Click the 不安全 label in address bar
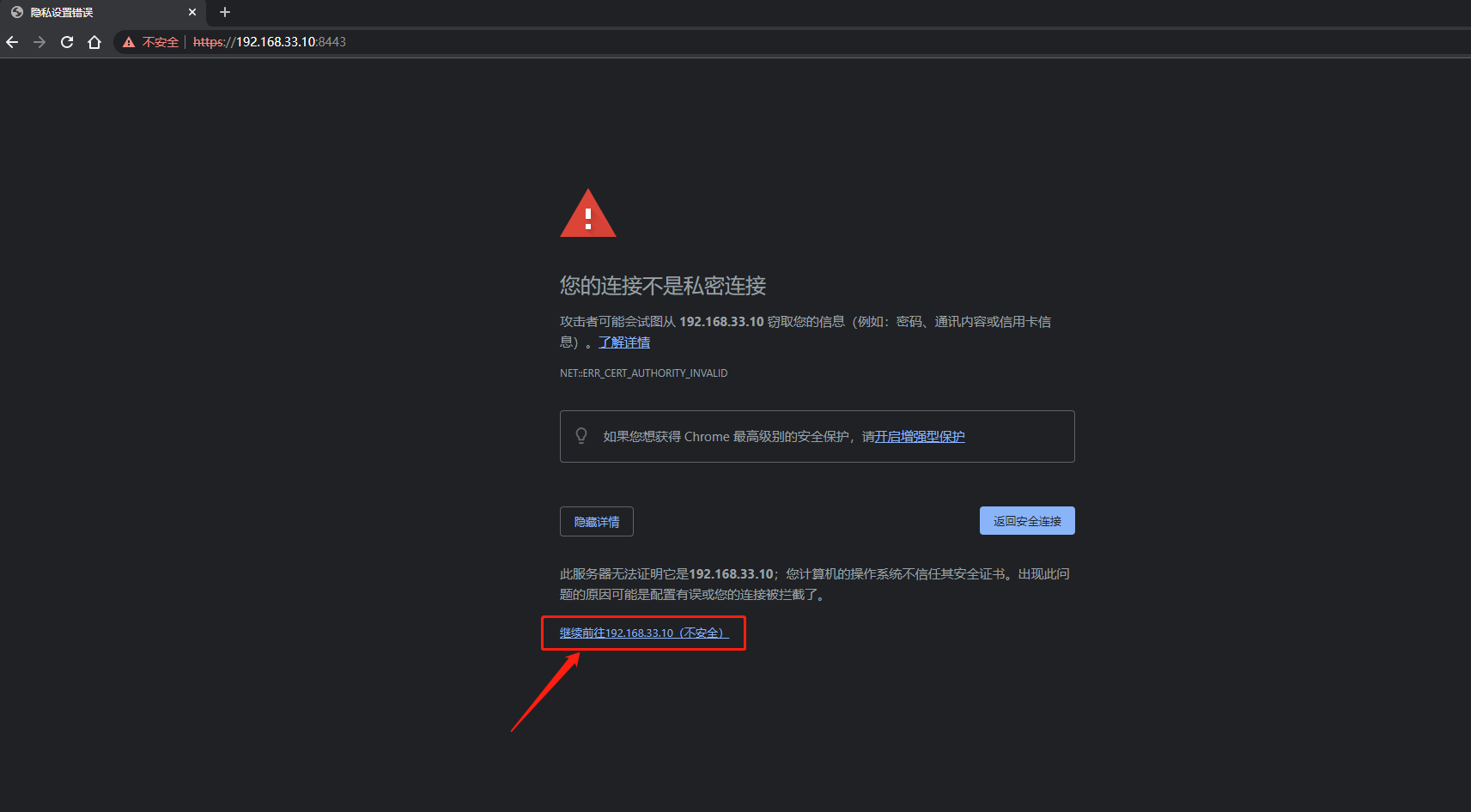 [161, 42]
